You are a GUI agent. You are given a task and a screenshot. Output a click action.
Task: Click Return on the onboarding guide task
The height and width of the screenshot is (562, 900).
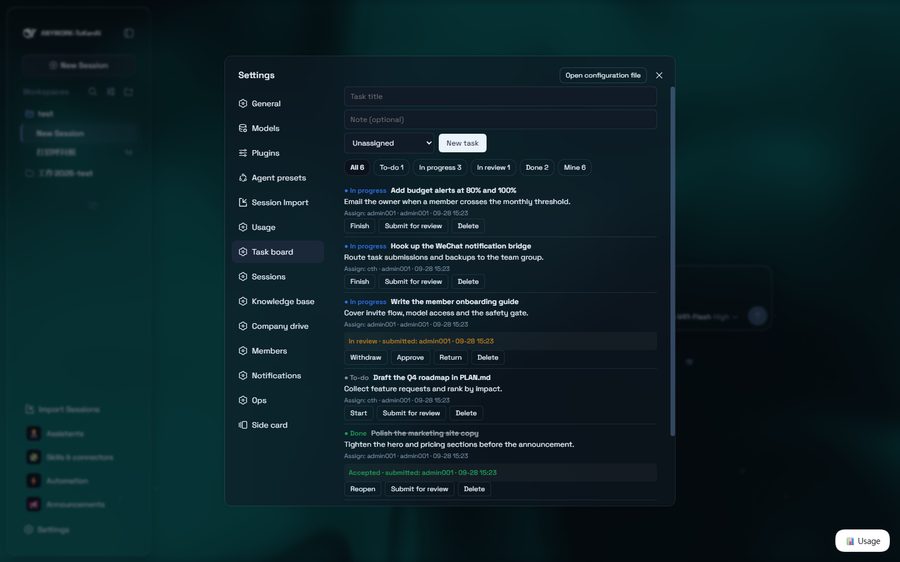click(x=450, y=357)
